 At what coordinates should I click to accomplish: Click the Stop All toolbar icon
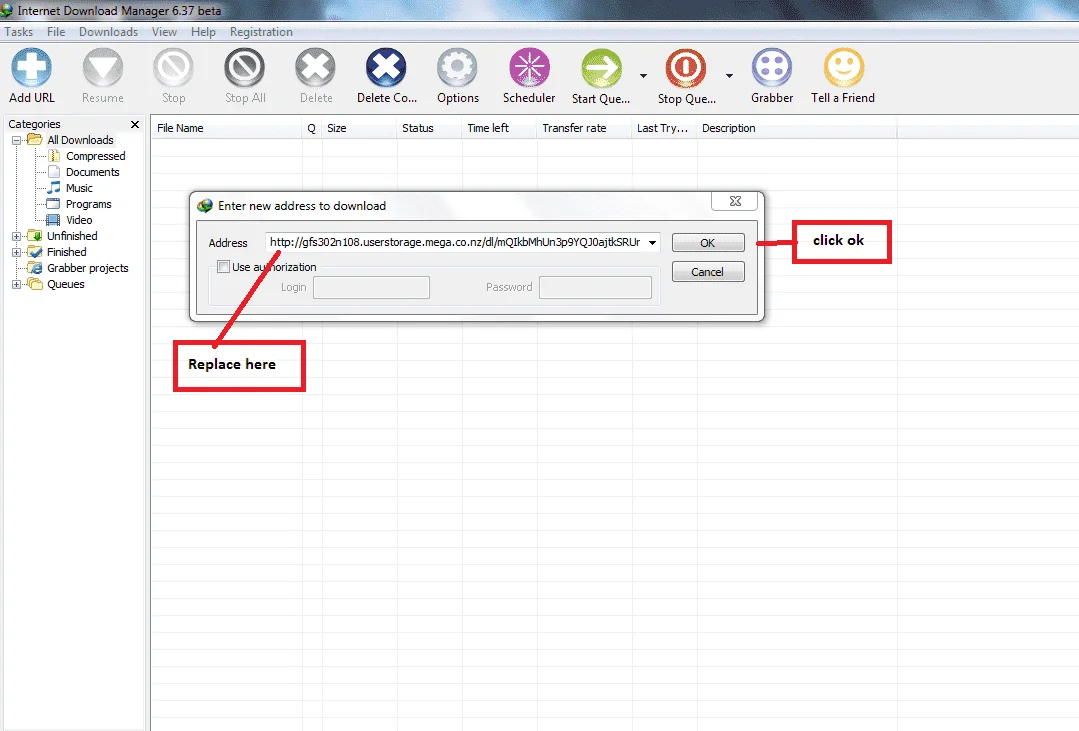pyautogui.click(x=245, y=67)
